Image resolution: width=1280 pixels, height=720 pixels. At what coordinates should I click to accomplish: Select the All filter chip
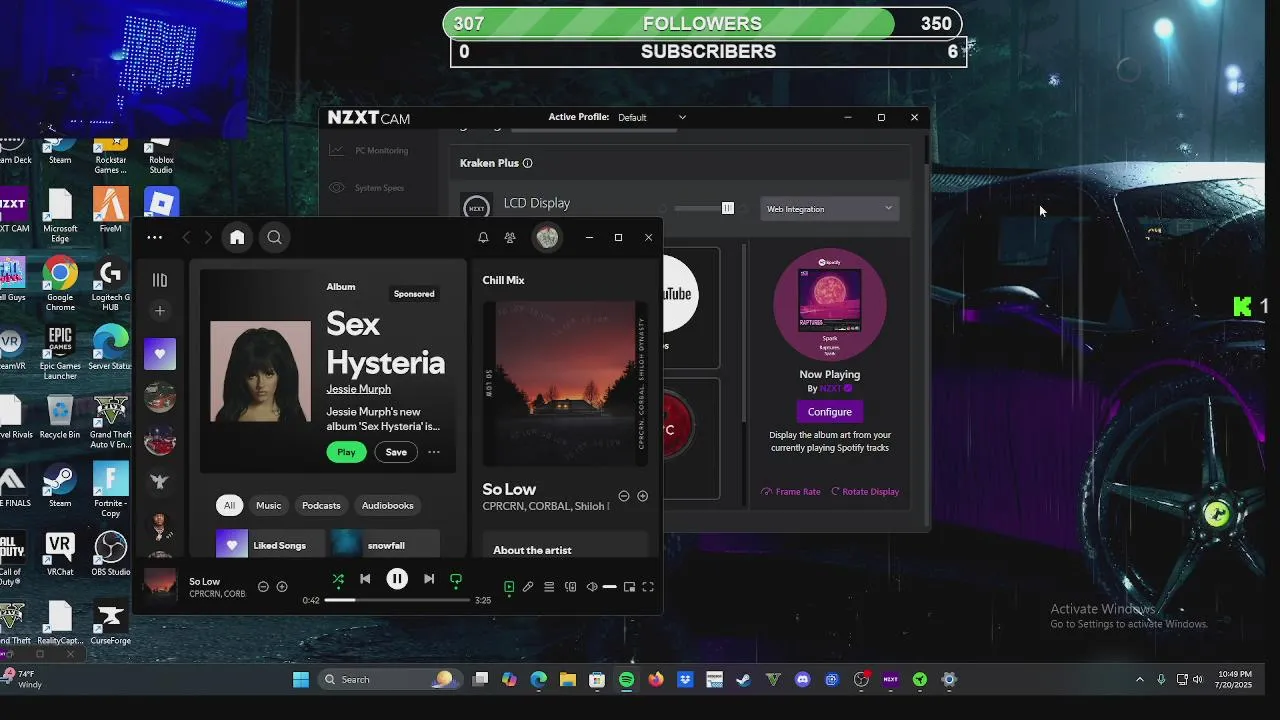pyautogui.click(x=229, y=505)
